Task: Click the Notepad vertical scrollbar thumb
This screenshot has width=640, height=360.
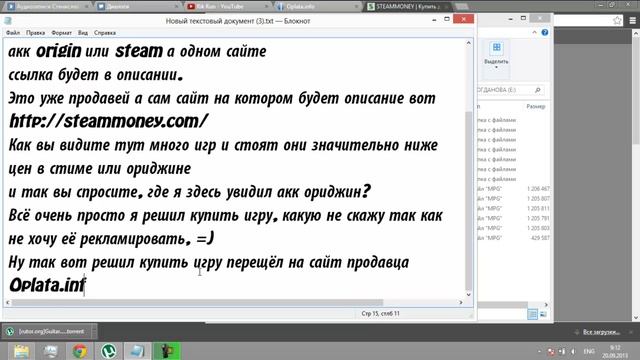Action: [x=469, y=200]
